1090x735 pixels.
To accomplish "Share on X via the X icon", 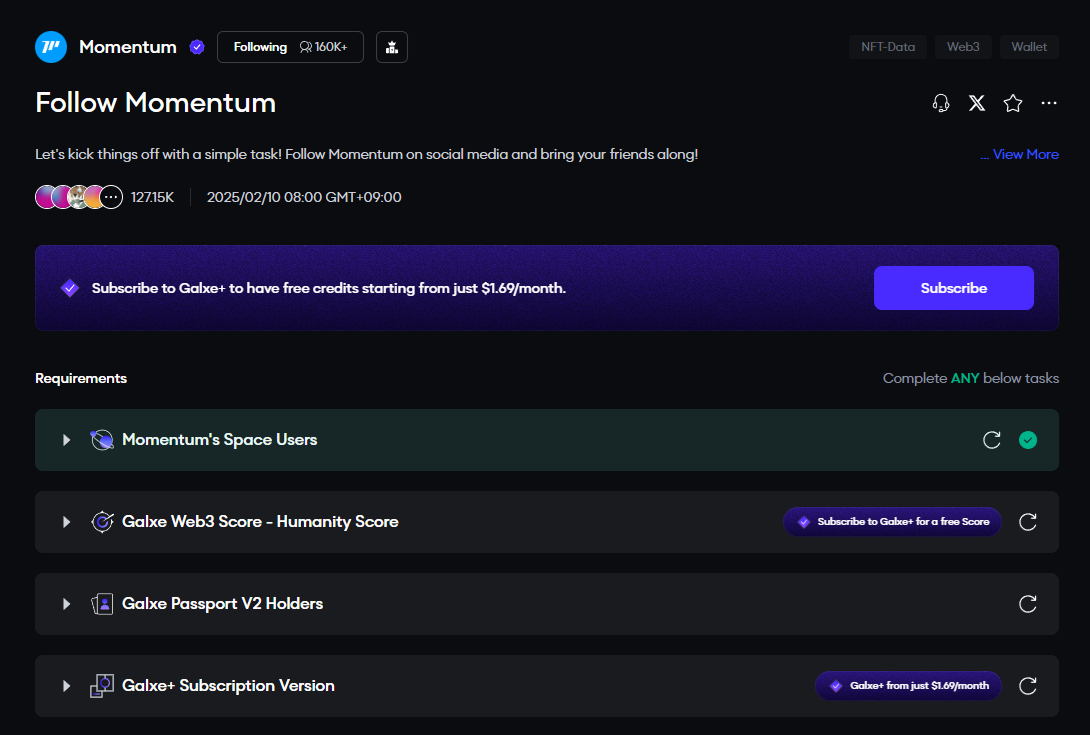I will click(977, 103).
